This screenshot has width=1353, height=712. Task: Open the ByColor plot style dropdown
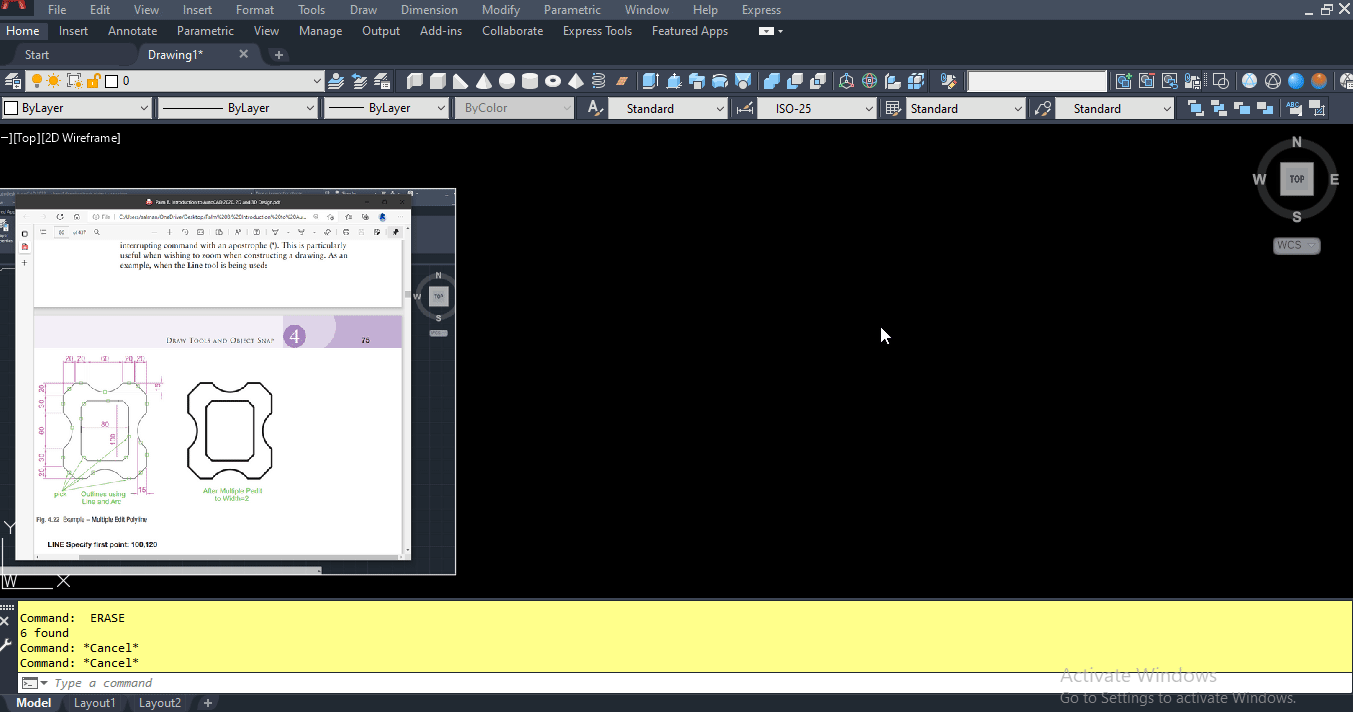[x=568, y=107]
